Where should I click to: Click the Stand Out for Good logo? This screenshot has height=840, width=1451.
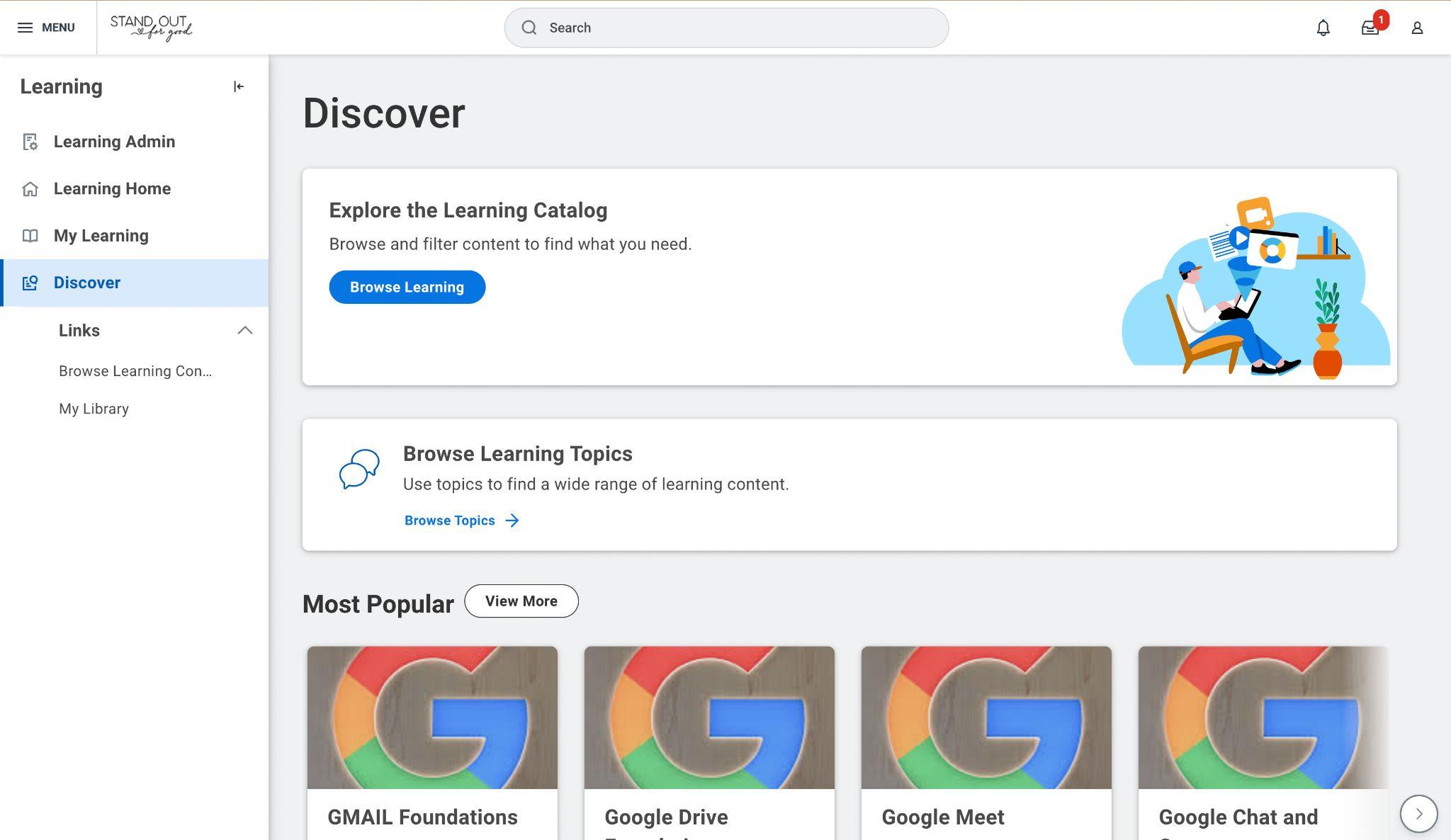(151, 28)
